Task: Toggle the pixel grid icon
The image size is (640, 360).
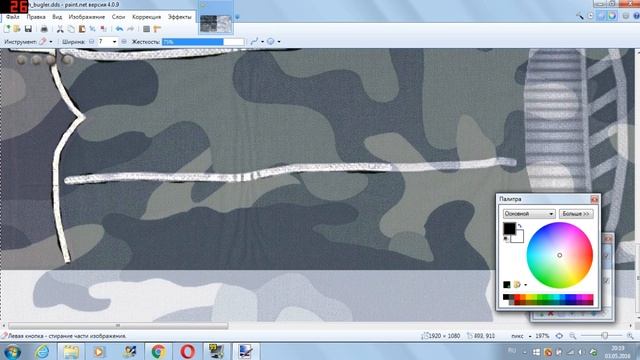Action: coord(147,29)
